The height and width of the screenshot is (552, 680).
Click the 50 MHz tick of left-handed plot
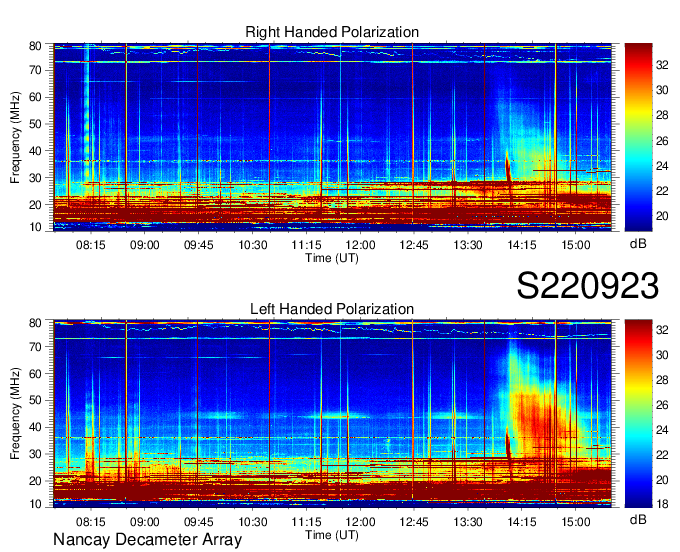35,400
